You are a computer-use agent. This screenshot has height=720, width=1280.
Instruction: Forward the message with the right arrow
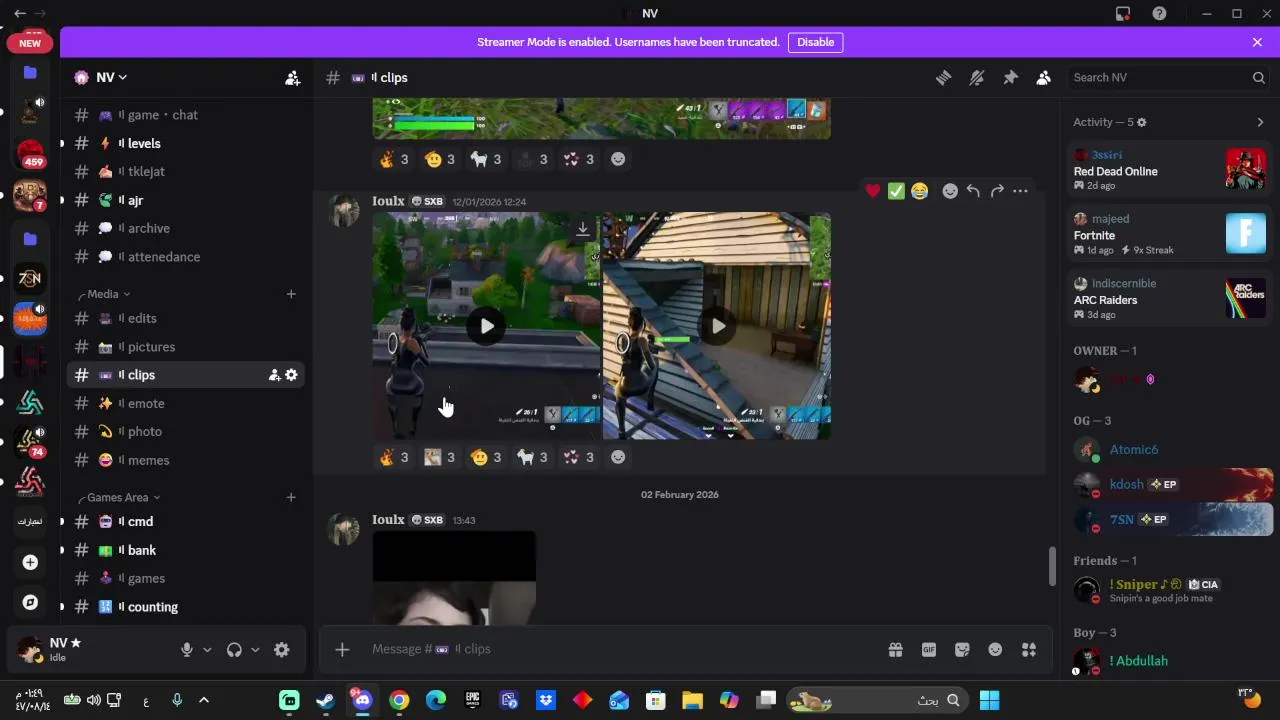(997, 191)
